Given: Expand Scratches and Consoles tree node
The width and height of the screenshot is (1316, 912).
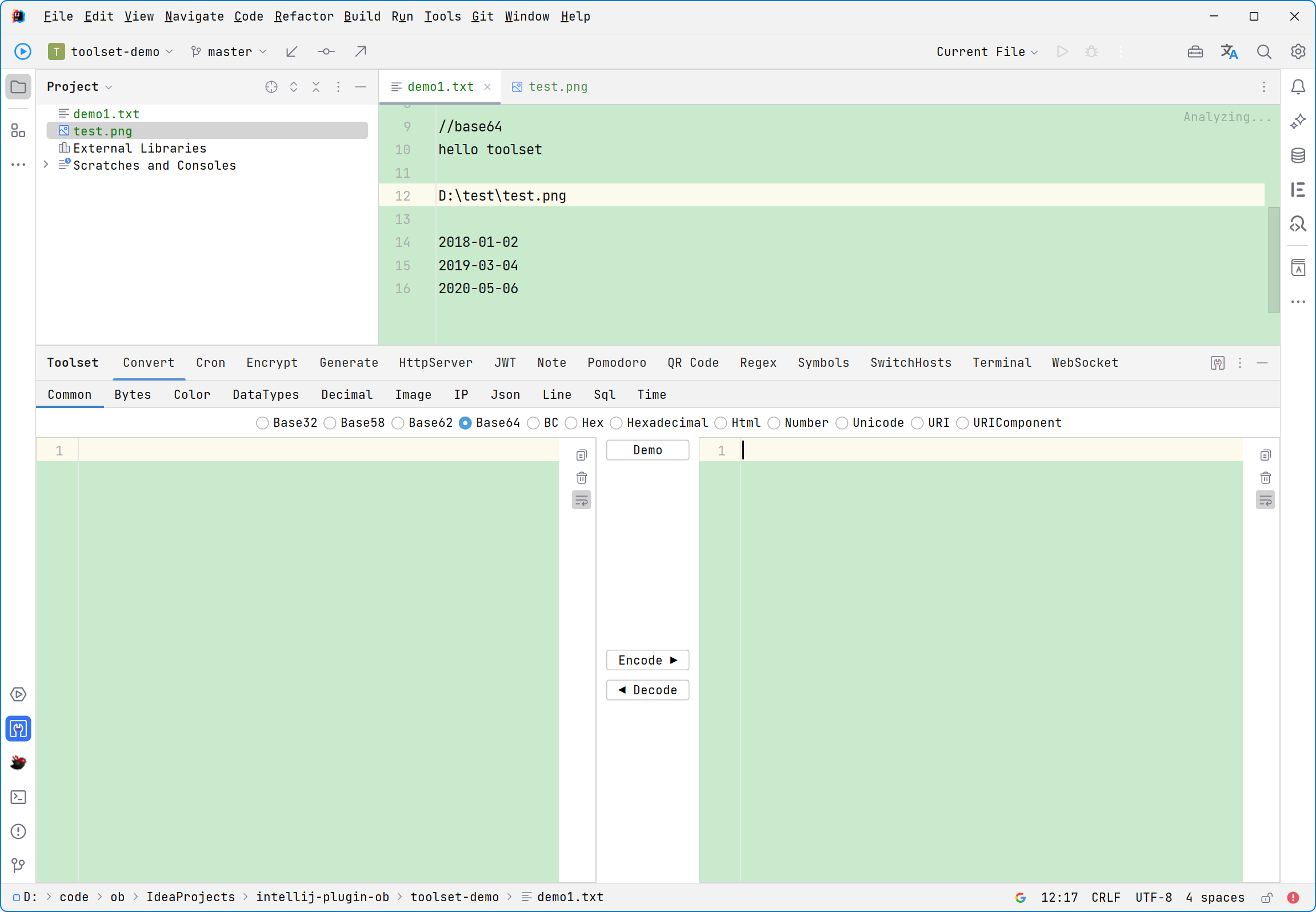Looking at the screenshot, I should pyautogui.click(x=46, y=165).
